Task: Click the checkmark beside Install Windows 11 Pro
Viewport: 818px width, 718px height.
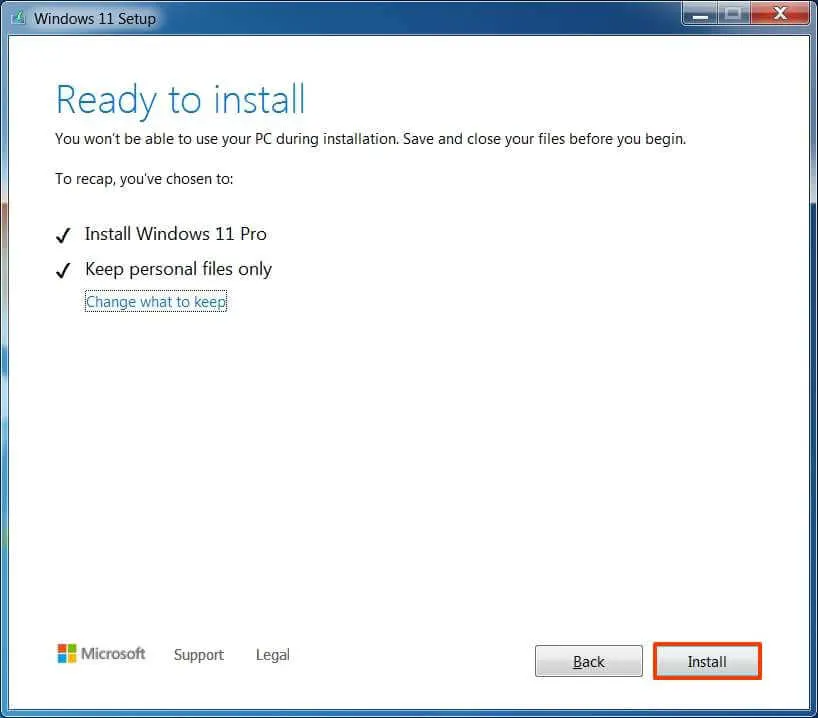Action: click(63, 234)
